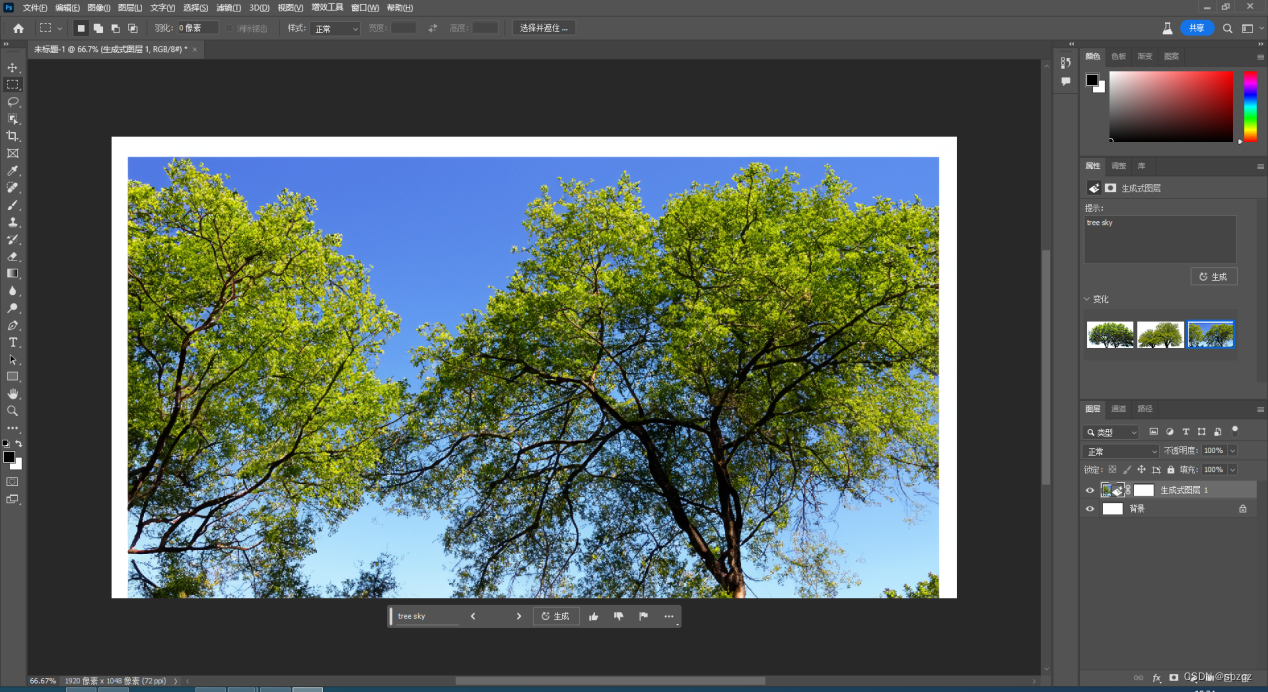Screen dimensions: 1268x692
Task: Switch to the 通道 channels tab
Action: (1119, 408)
